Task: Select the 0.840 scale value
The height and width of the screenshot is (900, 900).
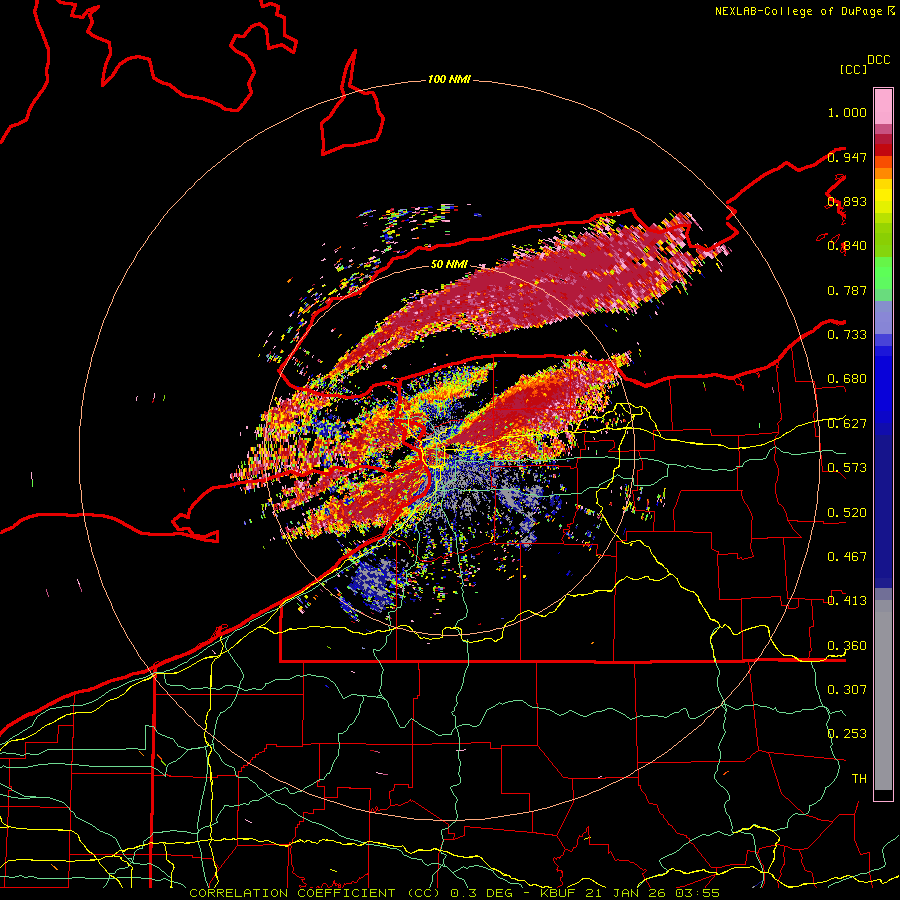Action: pos(847,246)
